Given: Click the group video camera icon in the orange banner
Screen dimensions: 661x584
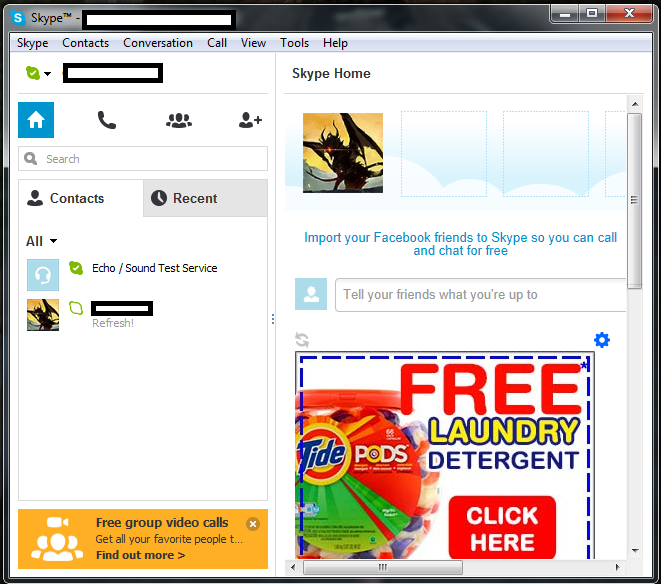Looking at the screenshot, I should pyautogui.click(x=57, y=538).
